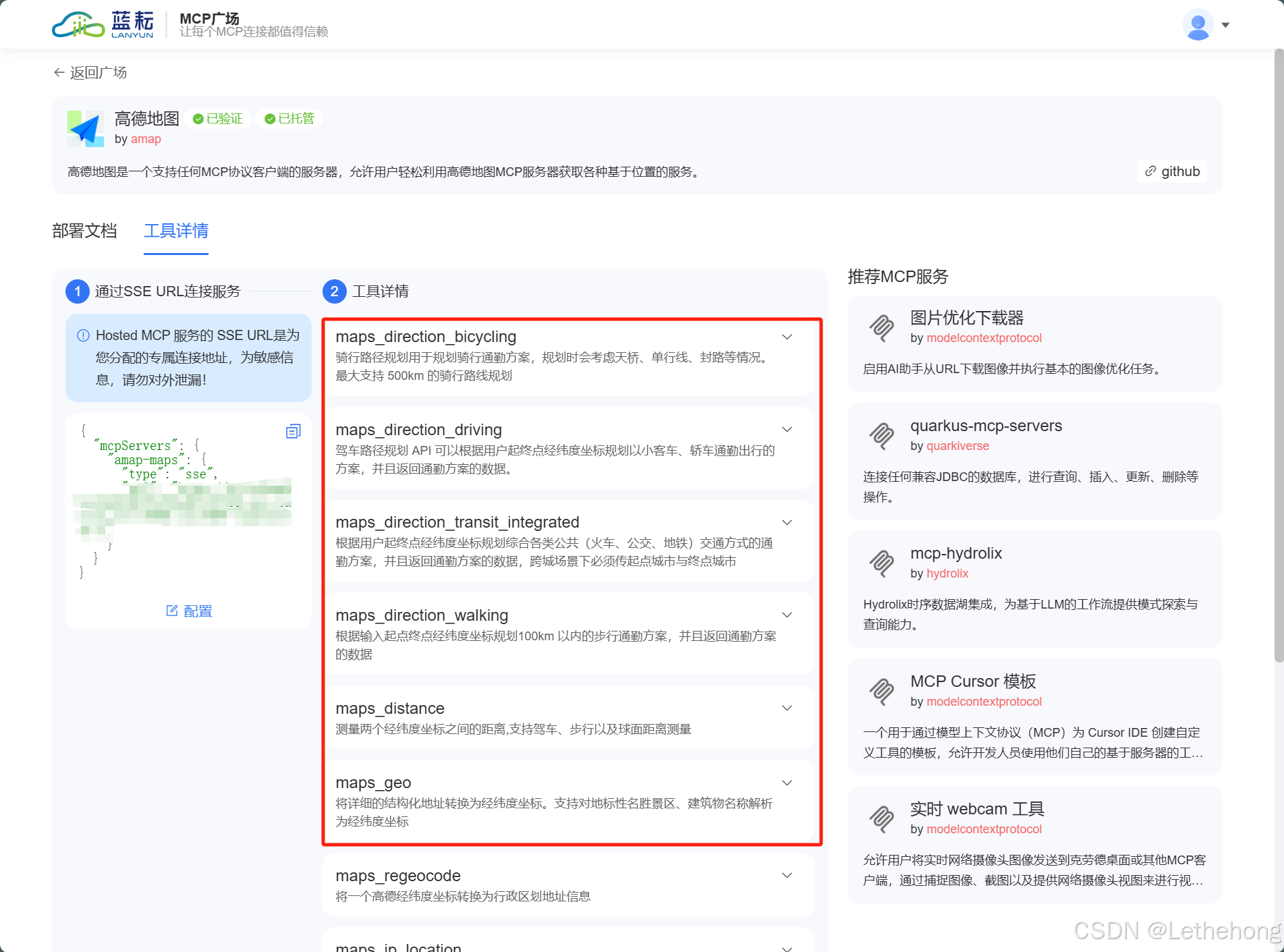Click the maps_direction_driving title

[418, 430]
